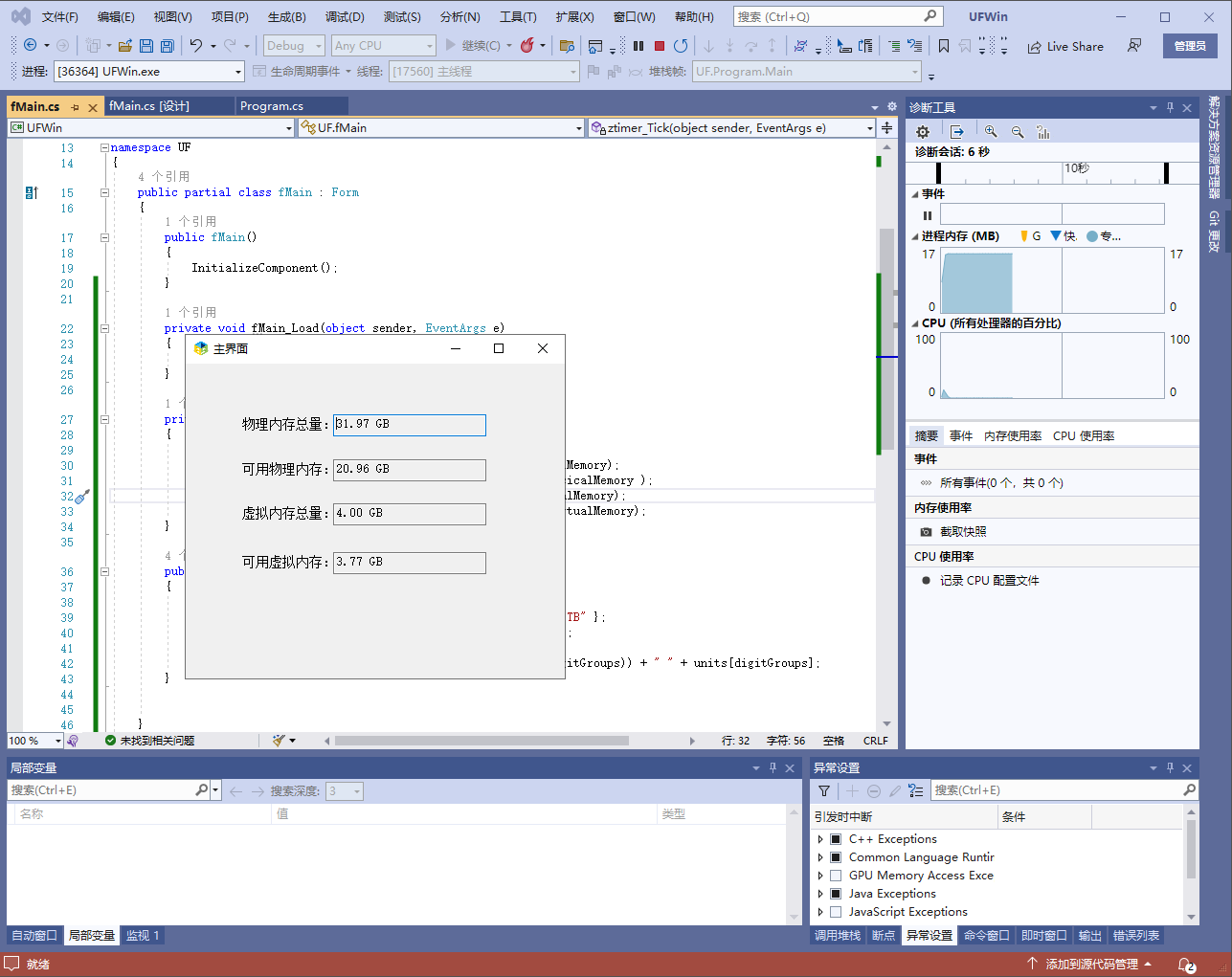The width and height of the screenshot is (1232, 977).
Task: Toggle the private bytes legend marker in memory graph
Action: [1092, 235]
